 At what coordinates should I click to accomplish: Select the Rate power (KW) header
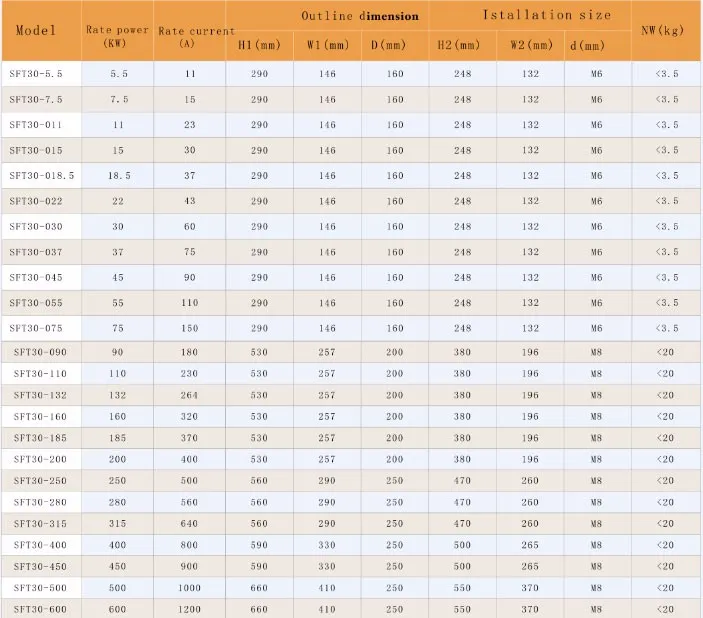point(117,36)
